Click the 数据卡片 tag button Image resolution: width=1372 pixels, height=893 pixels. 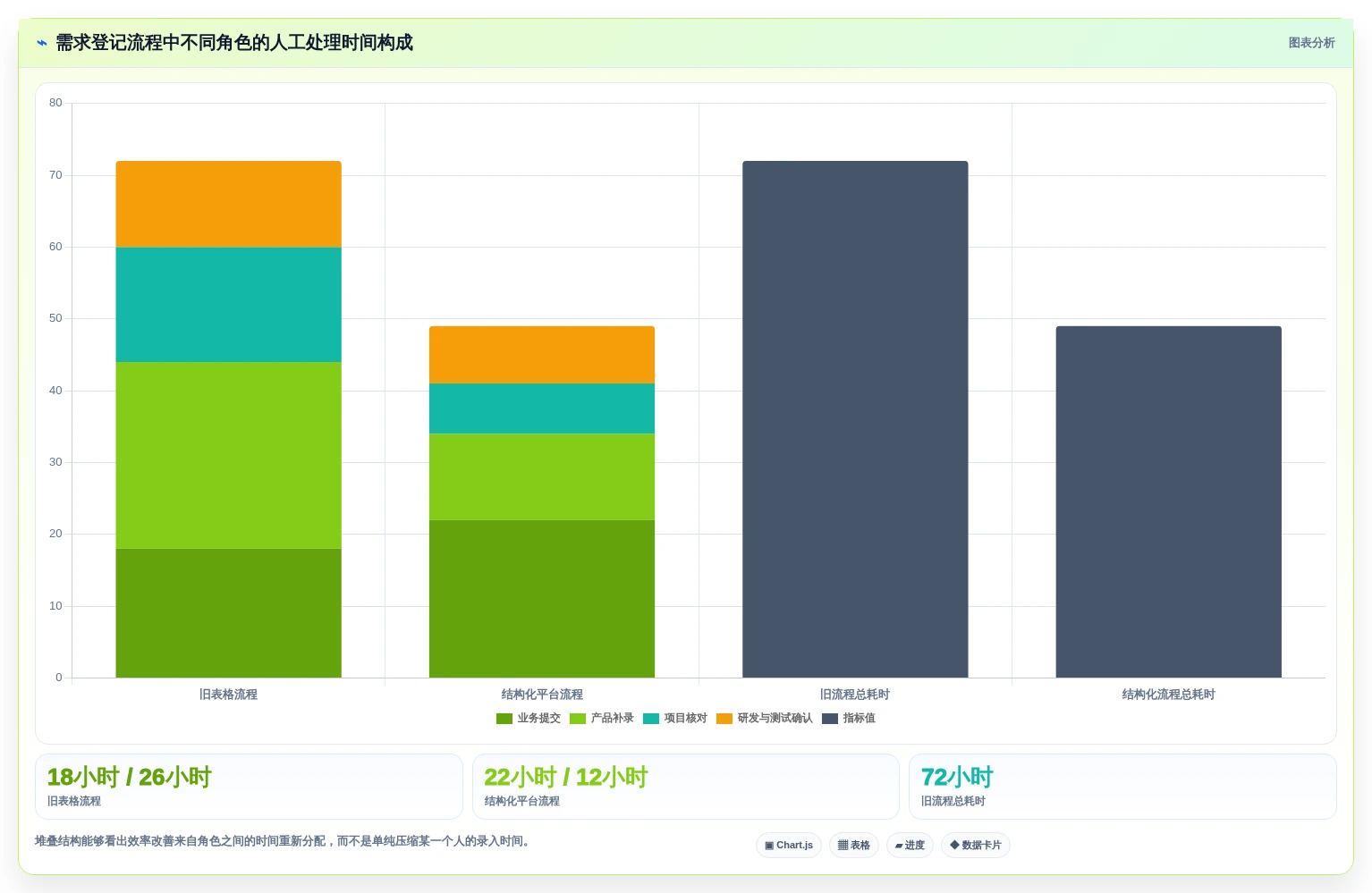pyautogui.click(x=976, y=846)
